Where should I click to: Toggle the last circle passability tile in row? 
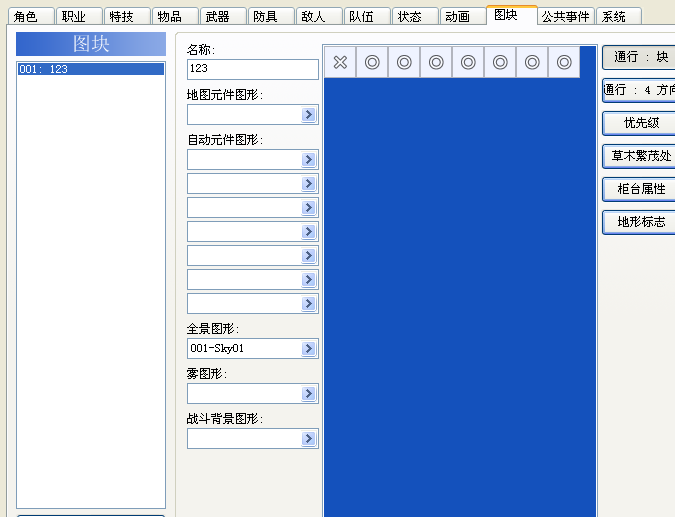(x=564, y=62)
